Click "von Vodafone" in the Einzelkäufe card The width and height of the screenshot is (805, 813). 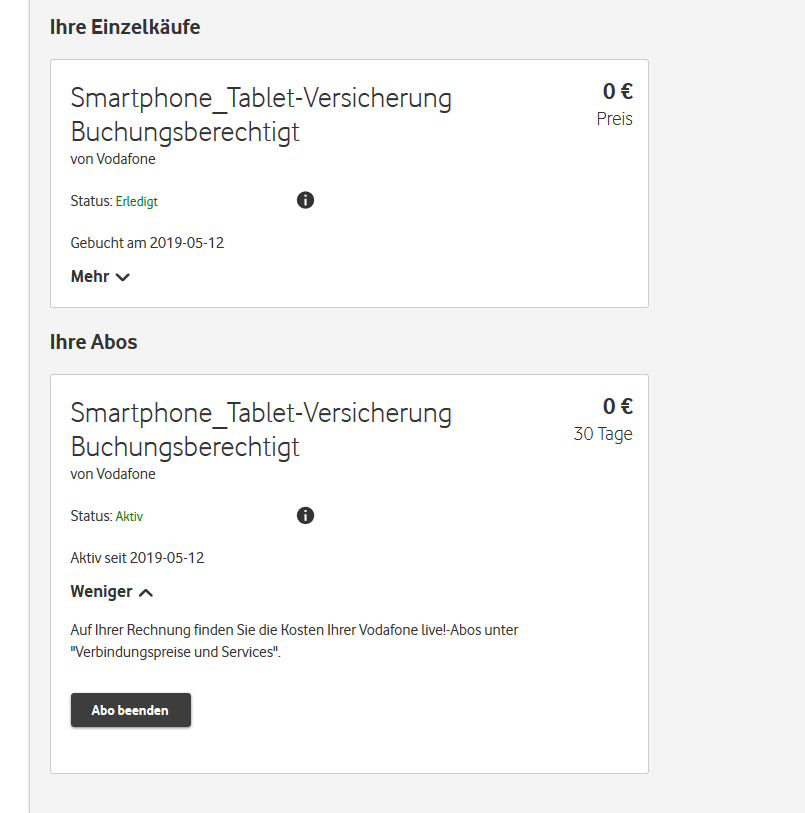[x=113, y=159]
